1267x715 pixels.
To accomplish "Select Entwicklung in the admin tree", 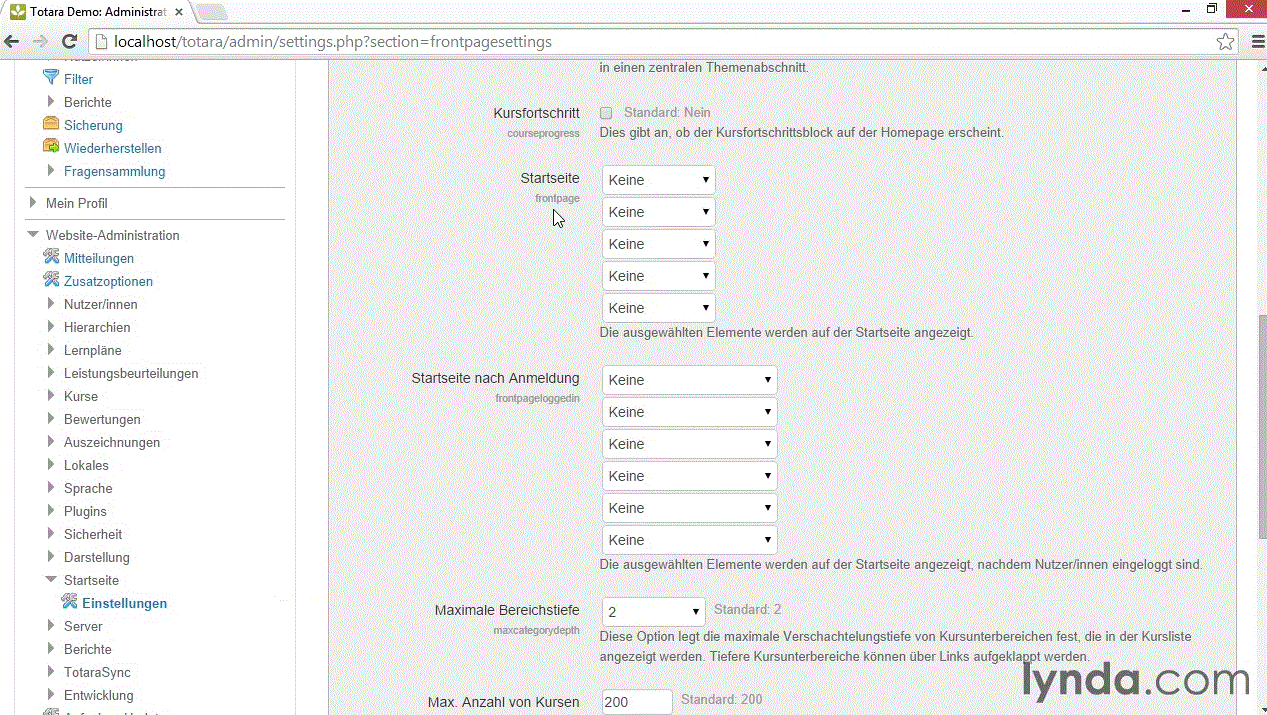I will click(x=99, y=695).
